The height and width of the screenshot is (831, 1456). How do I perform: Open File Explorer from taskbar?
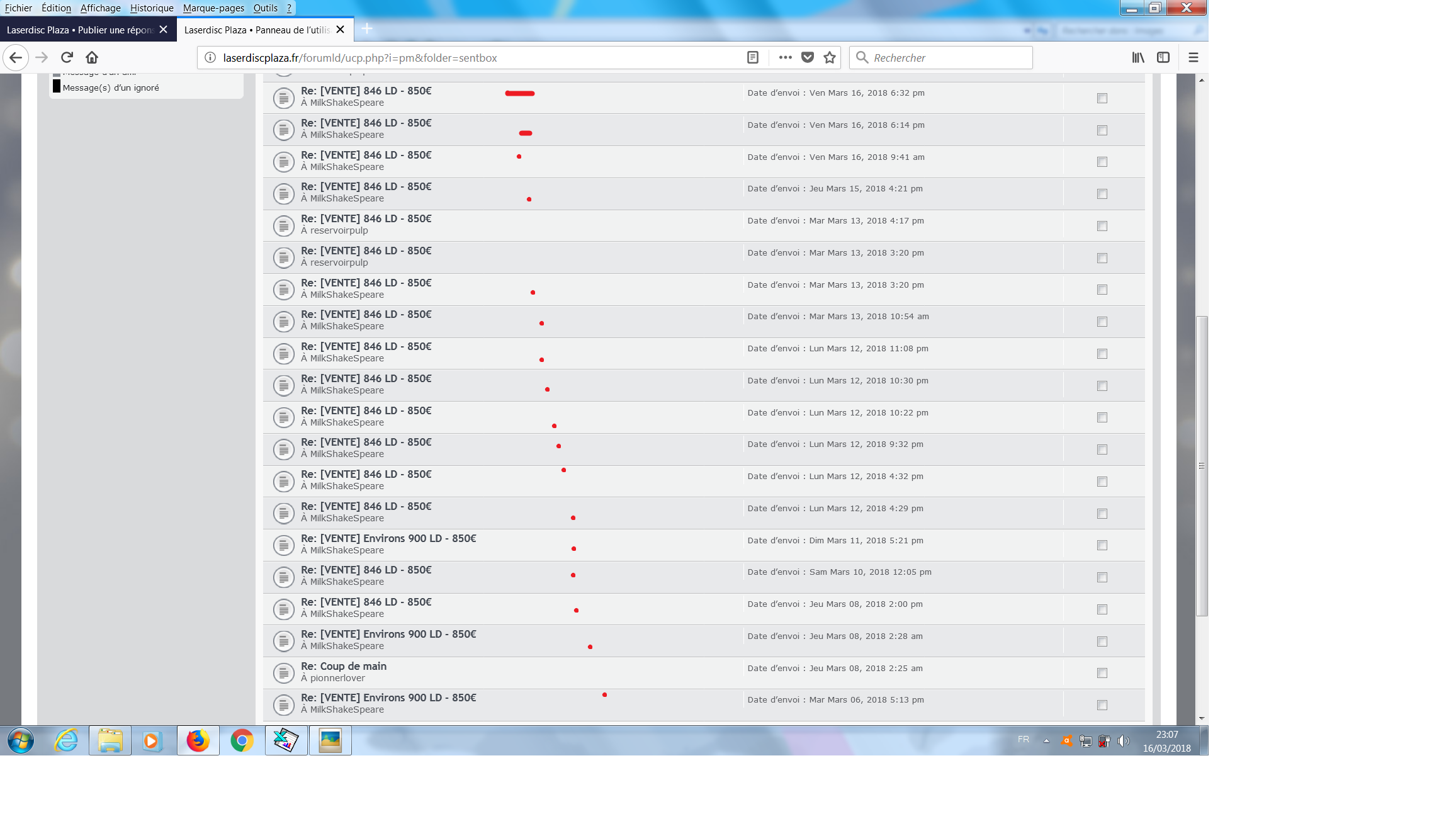[110, 740]
